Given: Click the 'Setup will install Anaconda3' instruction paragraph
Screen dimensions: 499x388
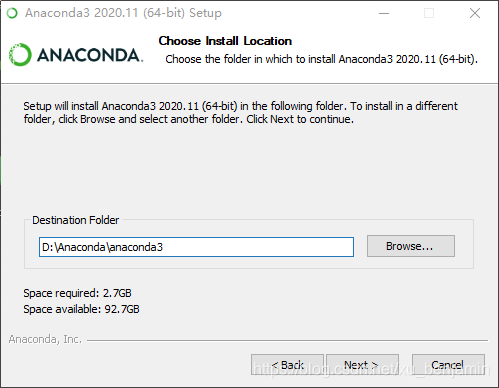Looking at the screenshot, I should (240, 112).
